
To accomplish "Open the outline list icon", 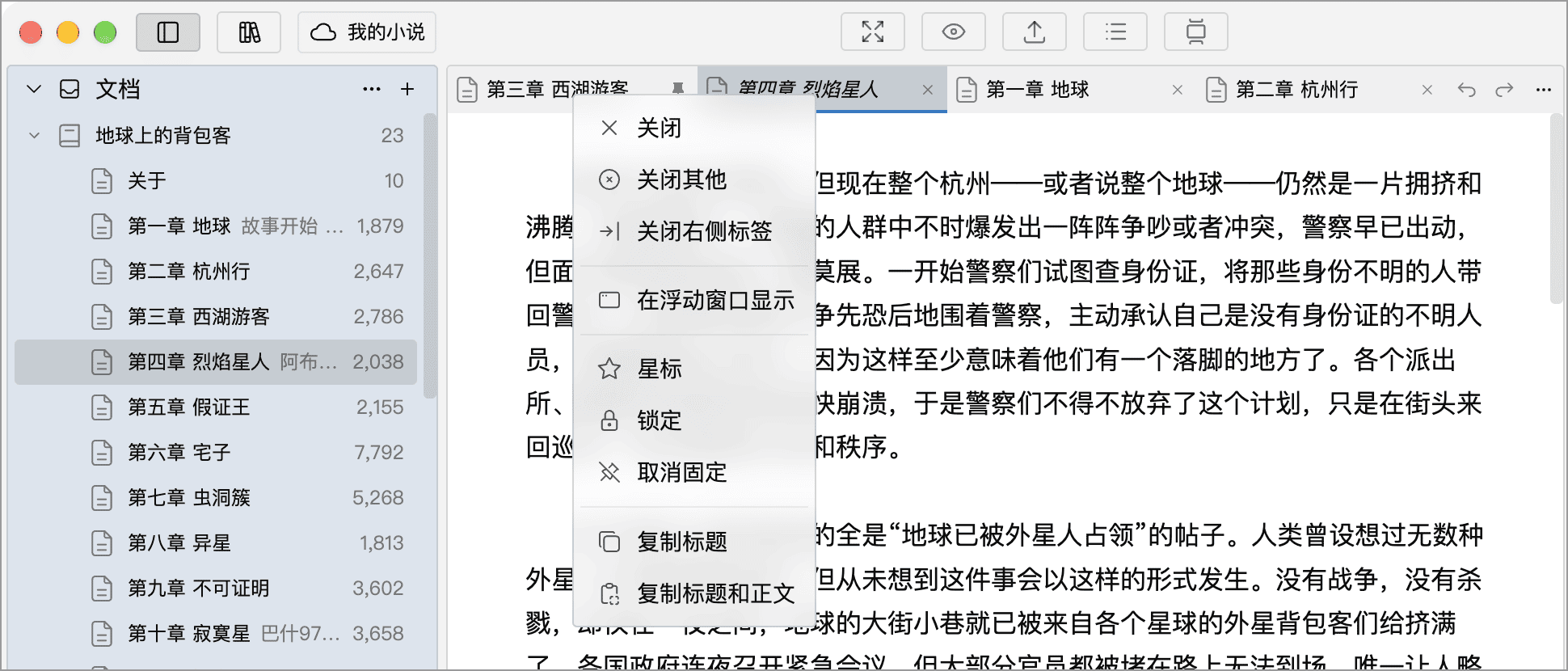I will [x=1115, y=32].
